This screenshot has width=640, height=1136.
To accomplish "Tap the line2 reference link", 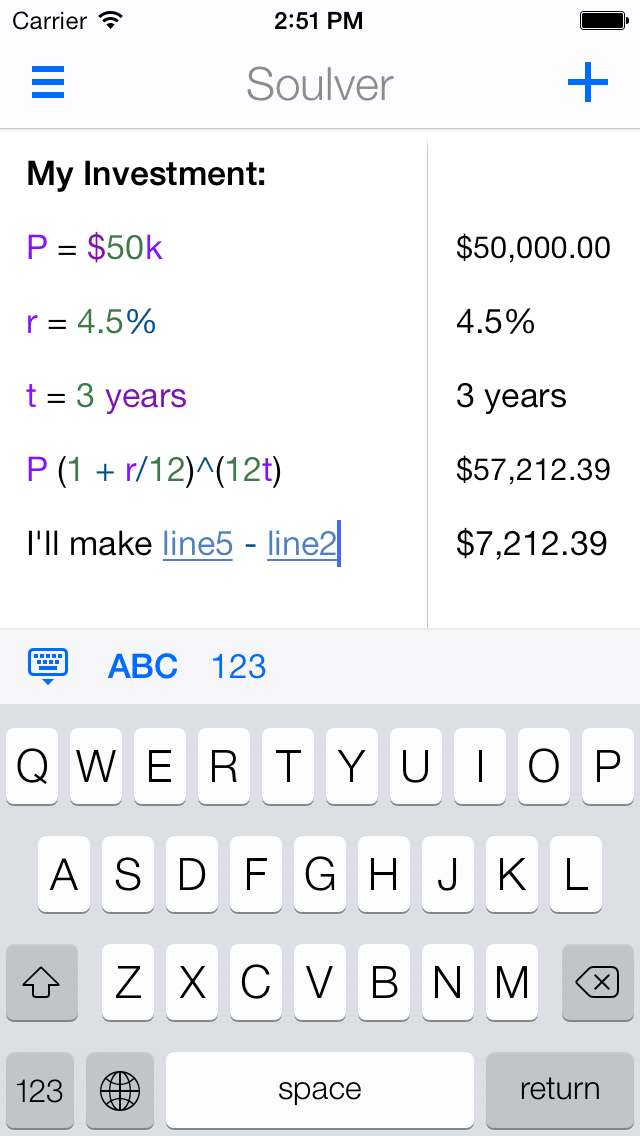I will 301,544.
